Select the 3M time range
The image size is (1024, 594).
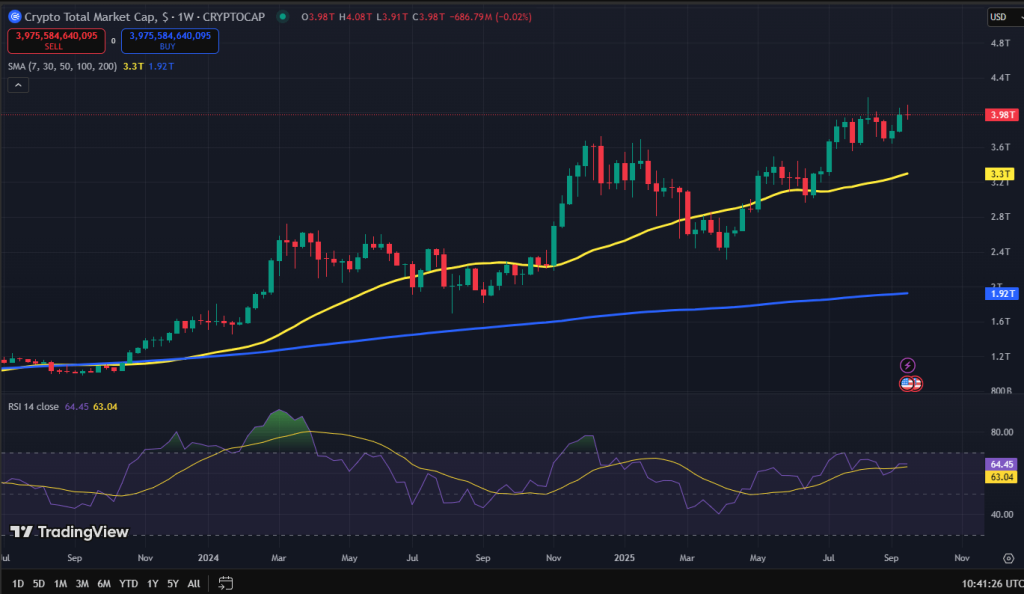coord(82,584)
